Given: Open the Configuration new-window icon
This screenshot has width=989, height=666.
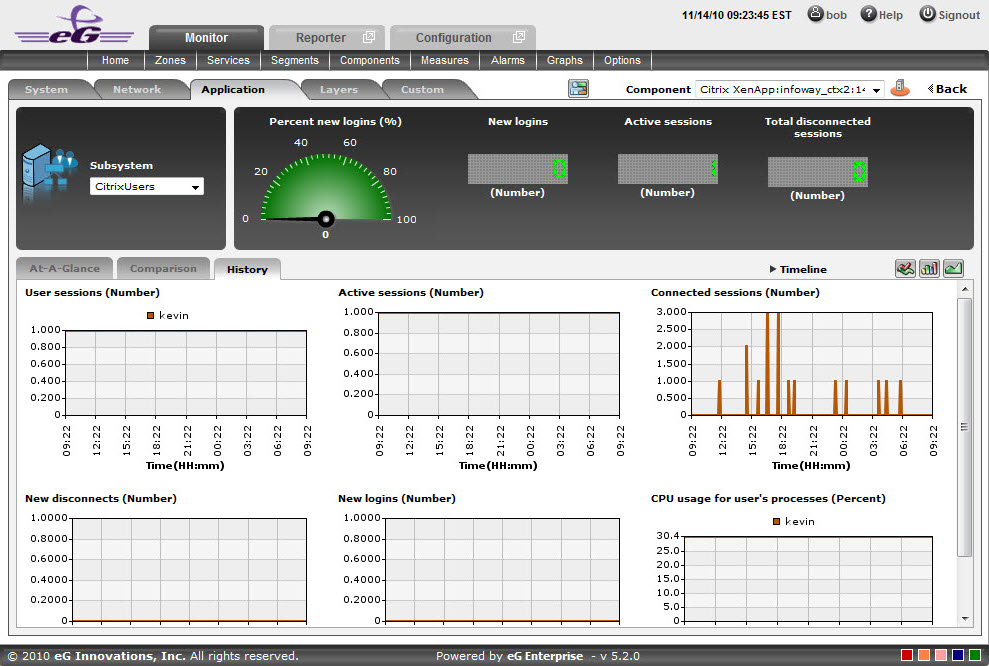Looking at the screenshot, I should [518, 37].
